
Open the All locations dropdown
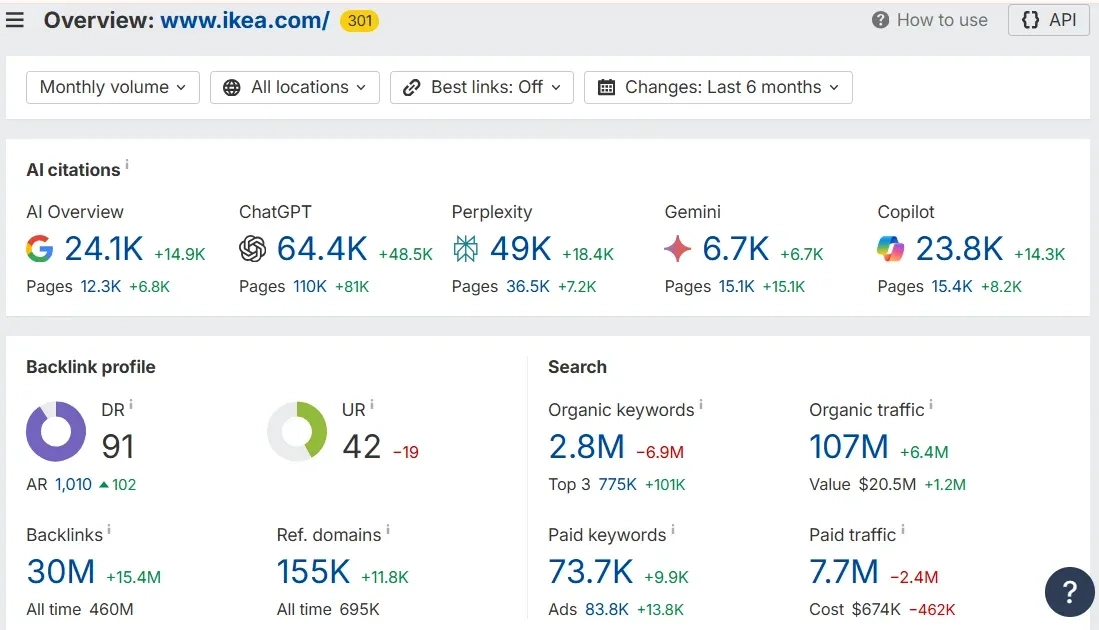point(295,88)
